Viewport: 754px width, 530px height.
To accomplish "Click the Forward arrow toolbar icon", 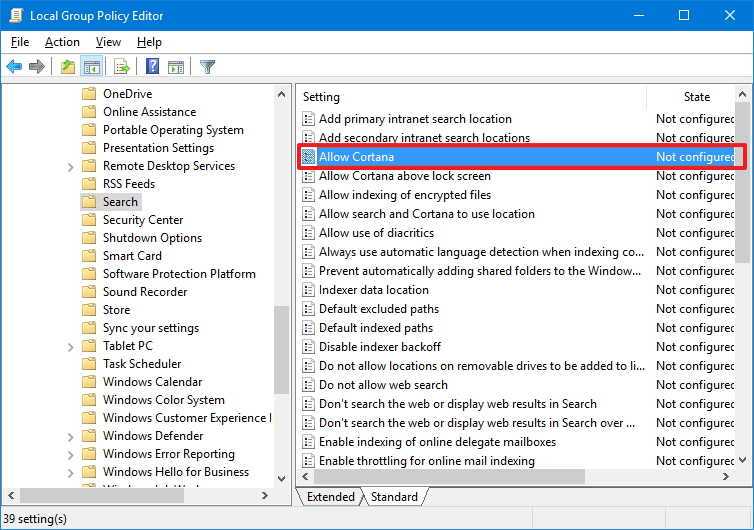I will coord(37,67).
